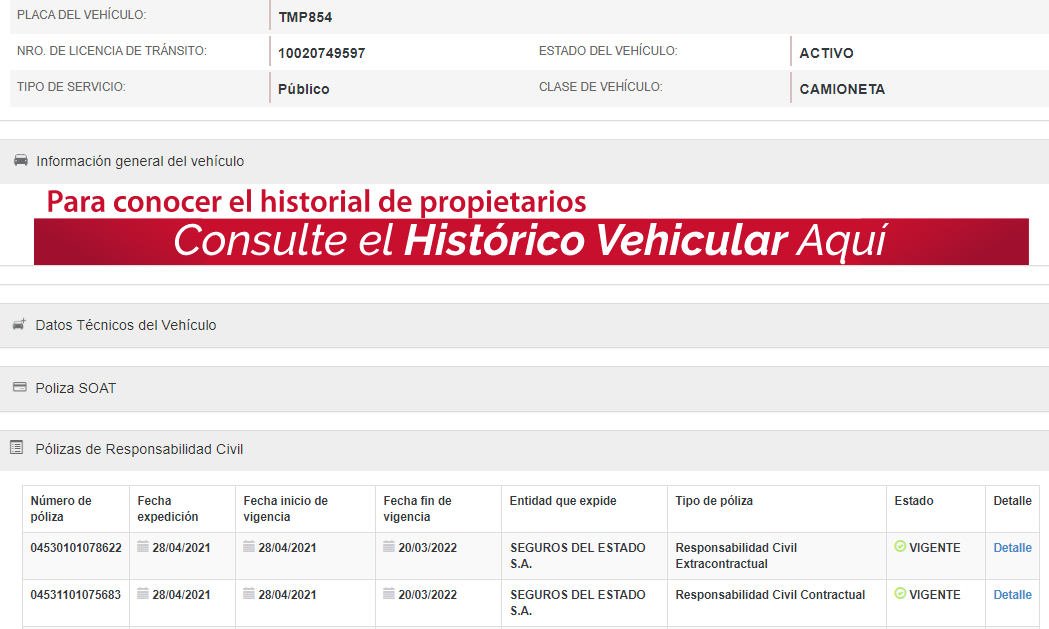This screenshot has width=1049, height=629.
Task: Select the plate value TMP854
Action: [x=305, y=17]
